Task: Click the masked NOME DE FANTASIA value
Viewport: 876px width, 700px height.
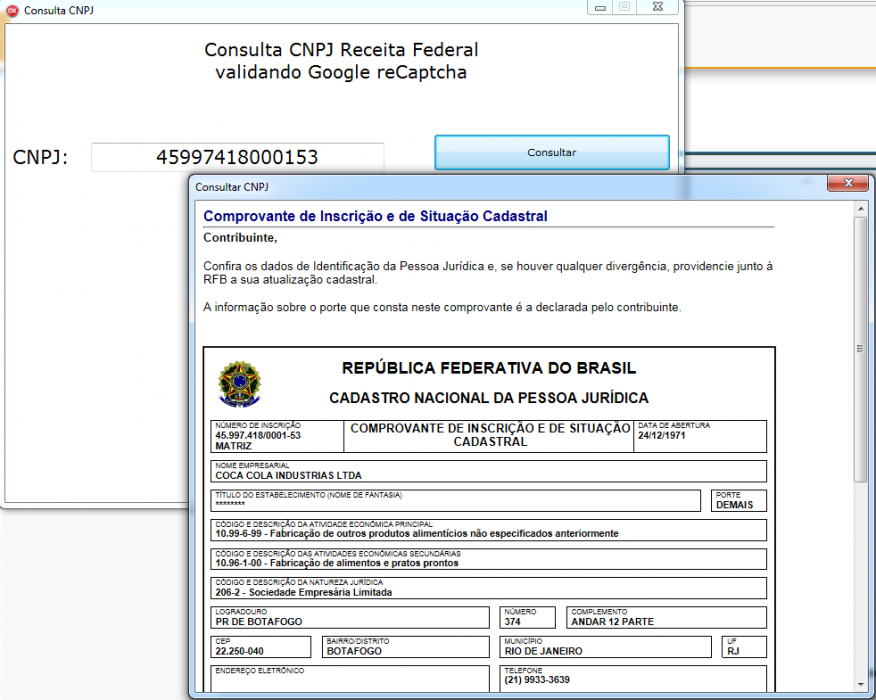Action: coord(230,504)
